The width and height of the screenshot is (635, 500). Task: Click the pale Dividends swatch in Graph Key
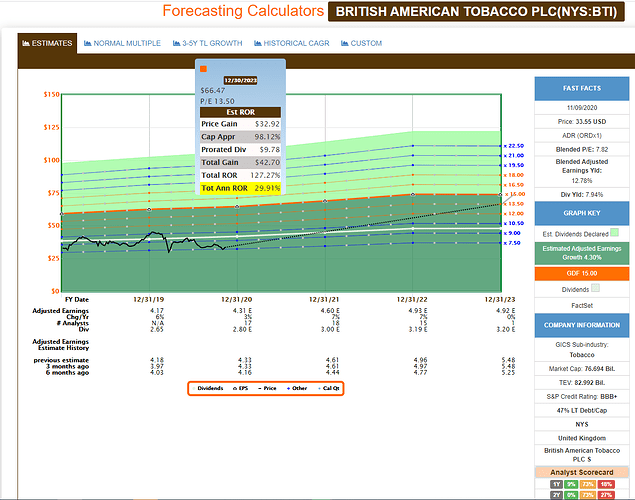pos(595,288)
